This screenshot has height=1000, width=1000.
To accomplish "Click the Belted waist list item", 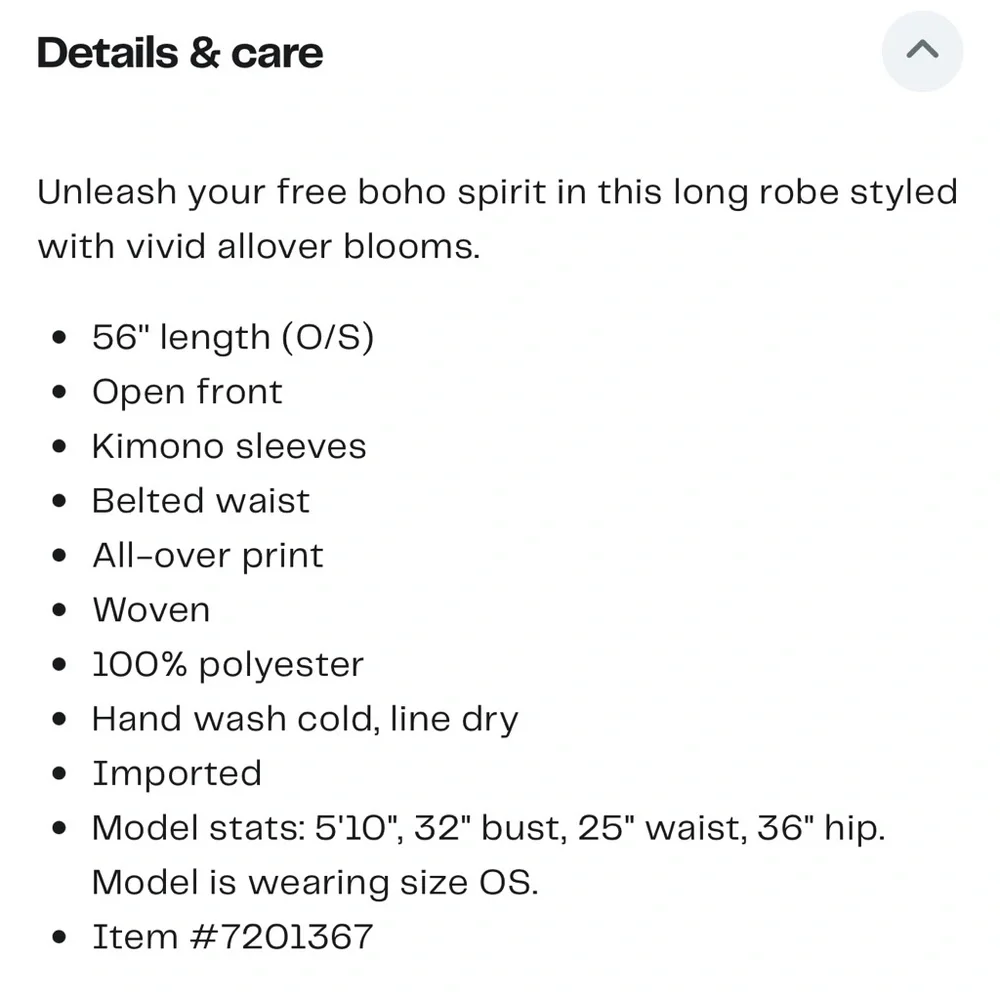I will coord(200,501).
